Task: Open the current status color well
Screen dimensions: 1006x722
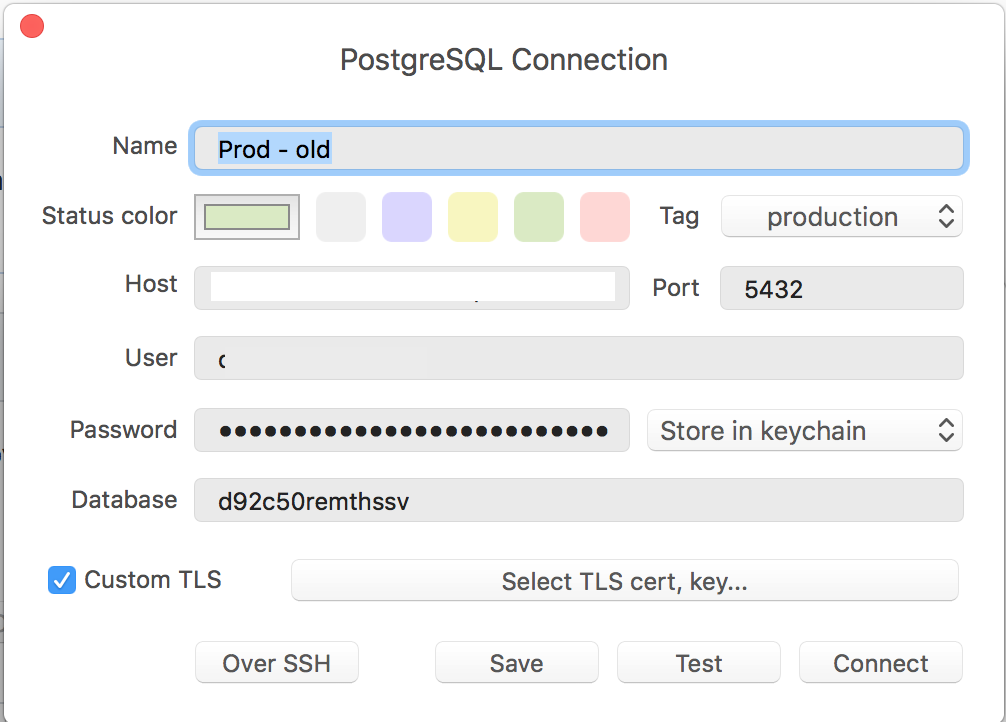Action: [x=247, y=217]
